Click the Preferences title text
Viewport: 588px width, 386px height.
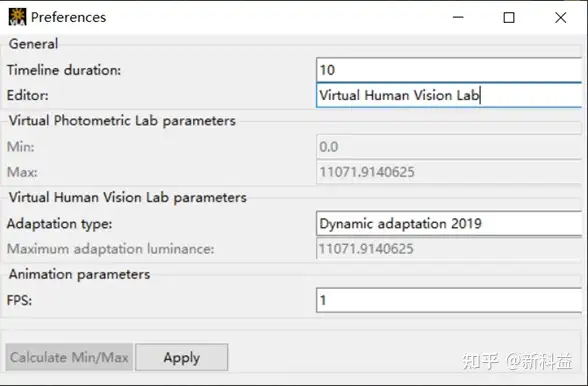[x=68, y=17]
